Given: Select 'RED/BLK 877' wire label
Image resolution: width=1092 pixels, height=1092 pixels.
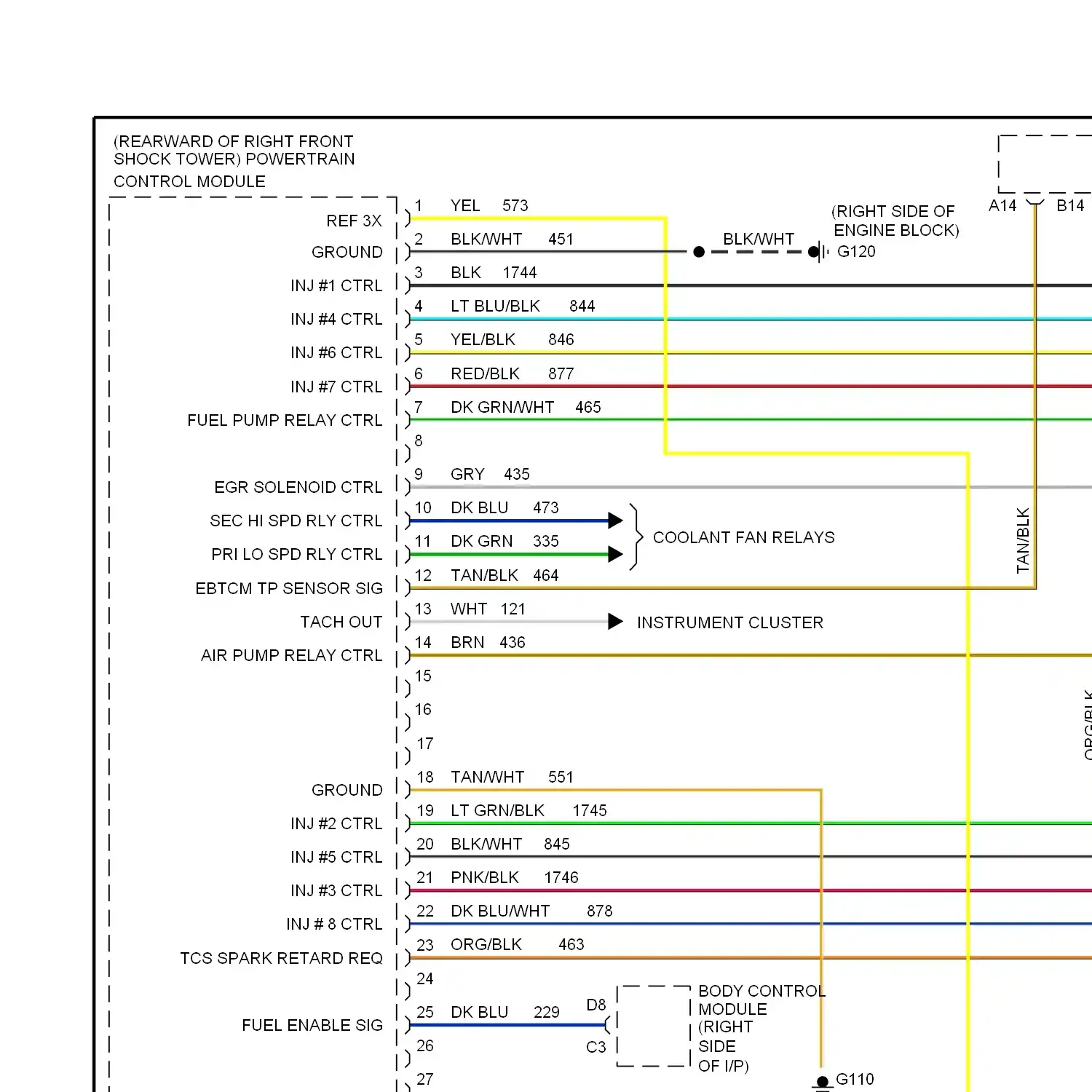Looking at the screenshot, I should (x=513, y=374).
